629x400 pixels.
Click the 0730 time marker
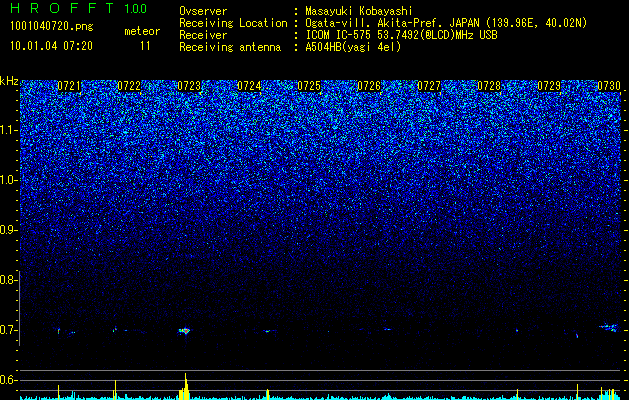[609, 86]
